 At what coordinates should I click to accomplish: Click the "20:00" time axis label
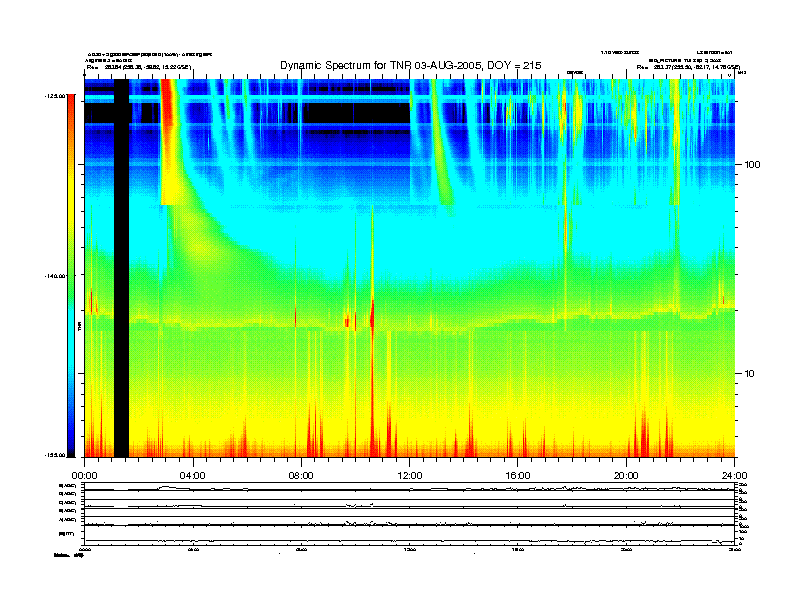pyautogui.click(x=626, y=476)
